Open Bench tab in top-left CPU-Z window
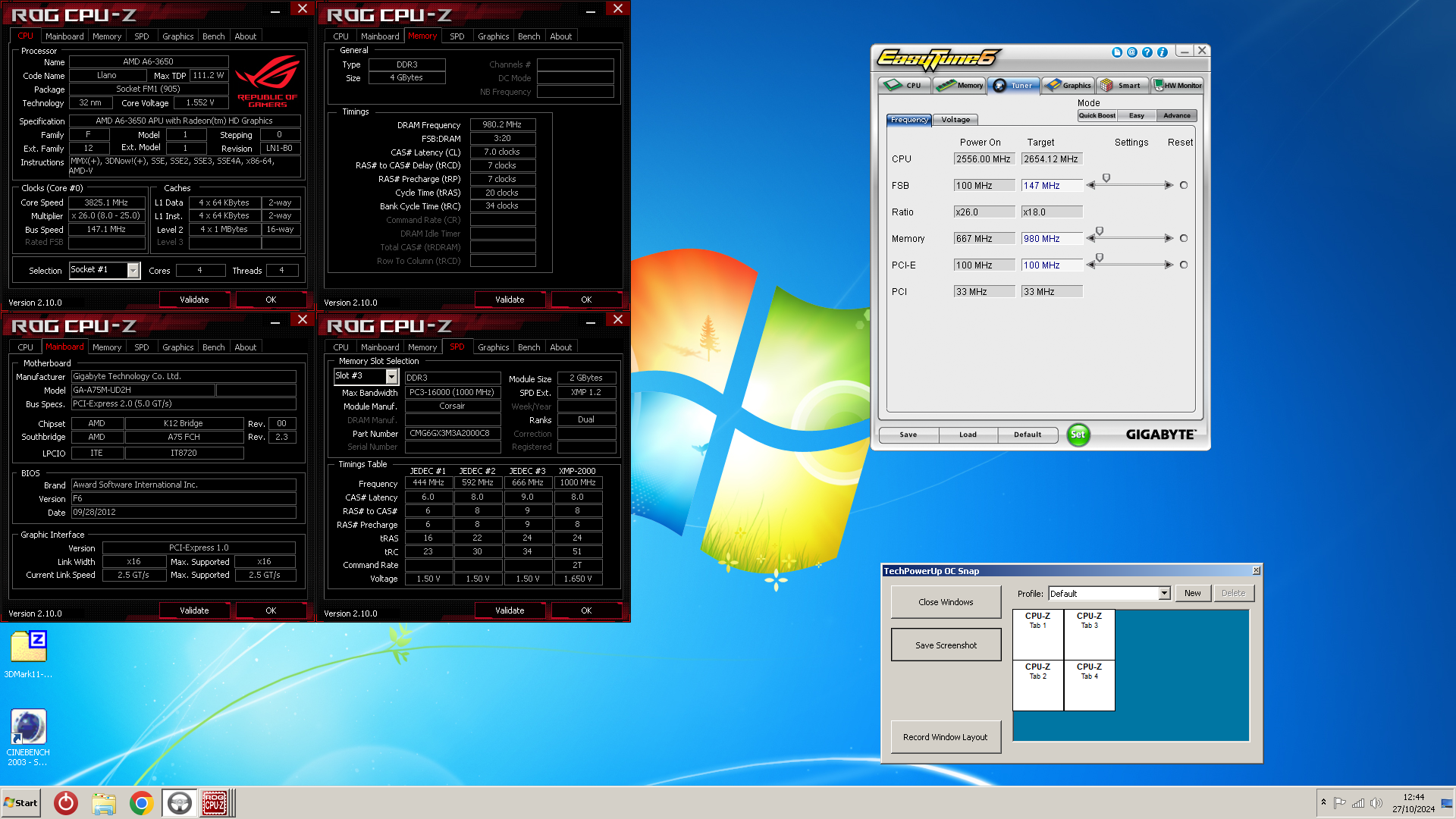 [213, 36]
